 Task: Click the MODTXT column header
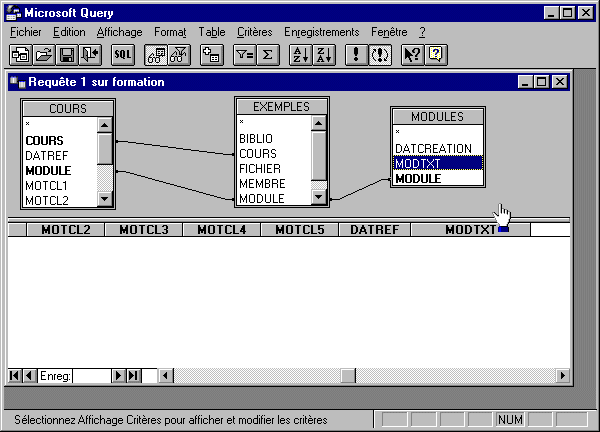(471, 230)
